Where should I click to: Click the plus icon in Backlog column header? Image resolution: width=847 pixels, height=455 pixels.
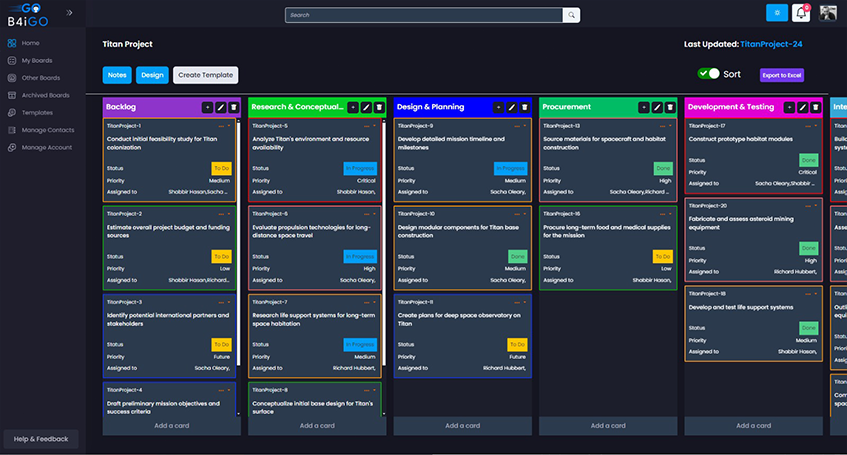(x=207, y=107)
